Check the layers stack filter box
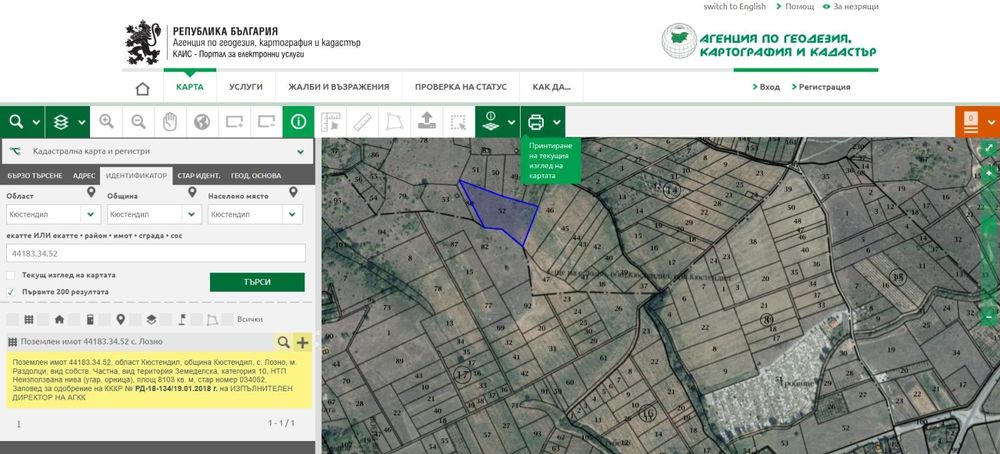1000x454 pixels. point(135,319)
